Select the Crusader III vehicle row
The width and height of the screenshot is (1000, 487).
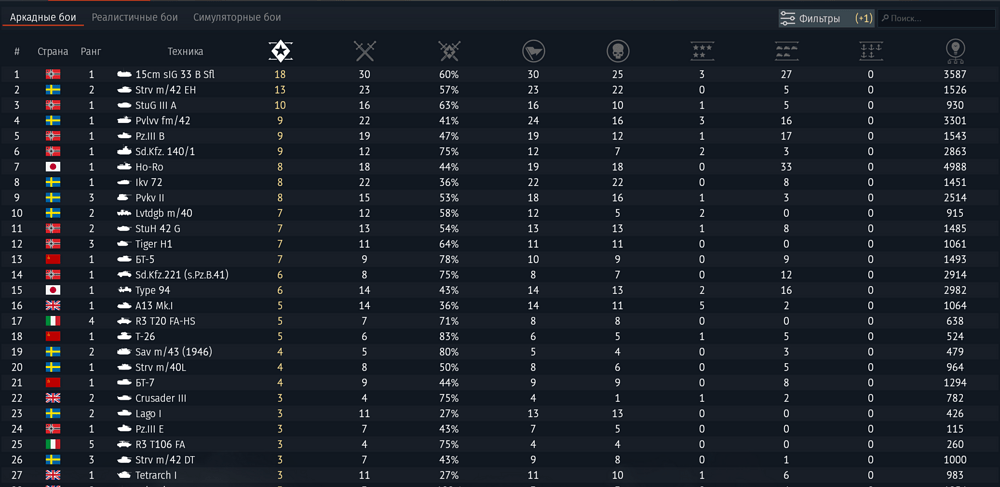point(161,398)
